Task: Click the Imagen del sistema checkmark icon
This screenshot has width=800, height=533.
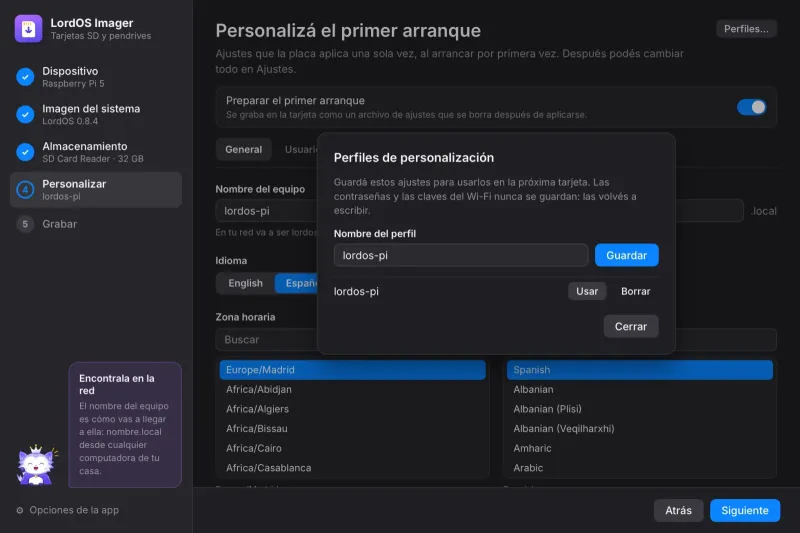Action: [x=25, y=114]
